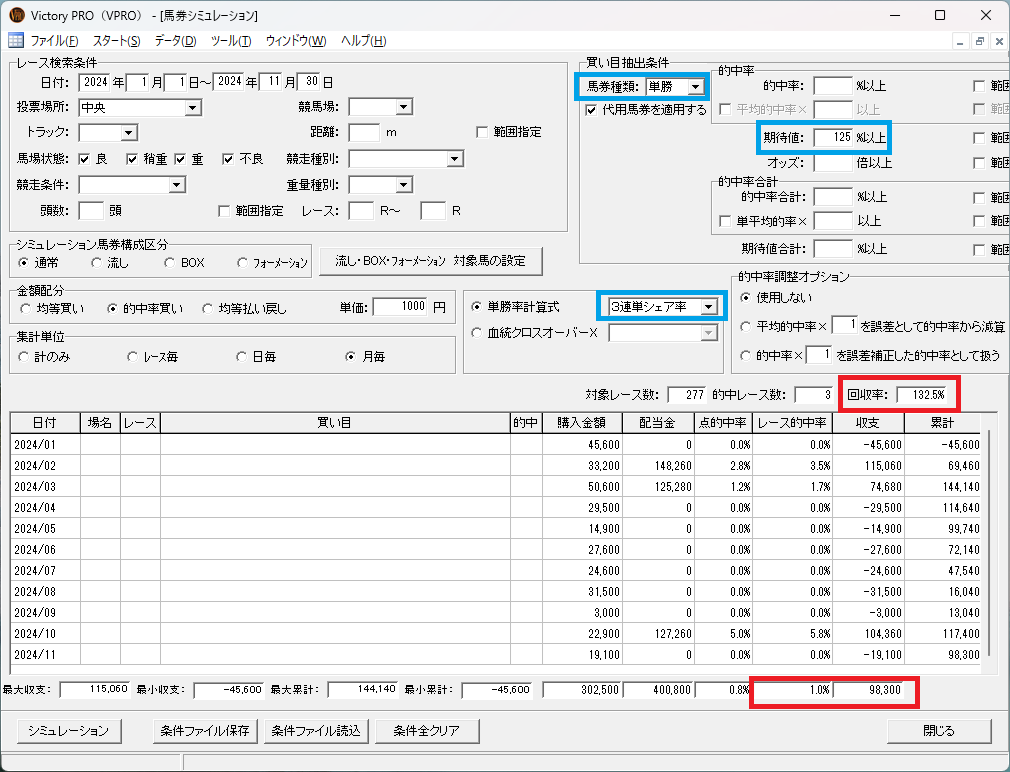This screenshot has height=772, width=1010.
Task: Open the ヘルプ(H) menu
Action: pos(363,41)
